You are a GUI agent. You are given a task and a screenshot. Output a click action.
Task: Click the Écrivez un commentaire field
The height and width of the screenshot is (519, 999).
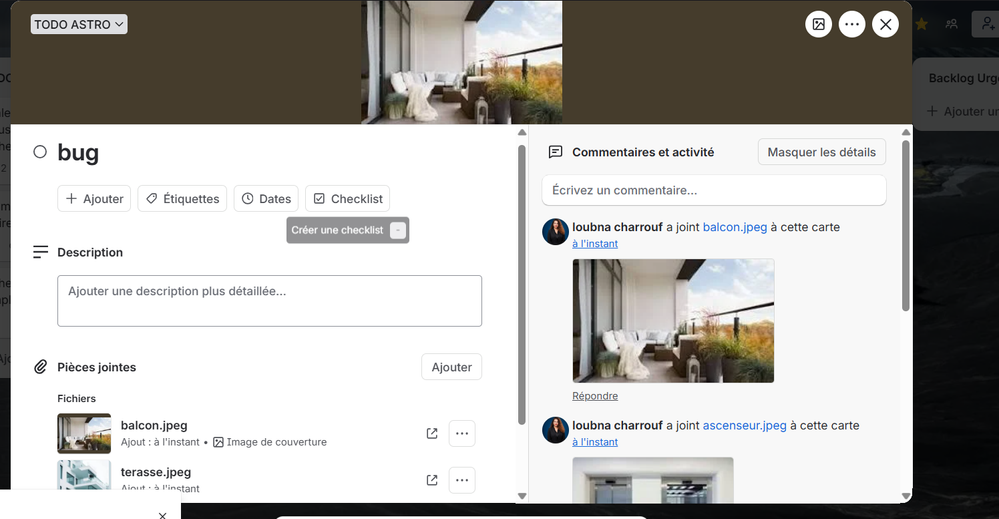714,190
